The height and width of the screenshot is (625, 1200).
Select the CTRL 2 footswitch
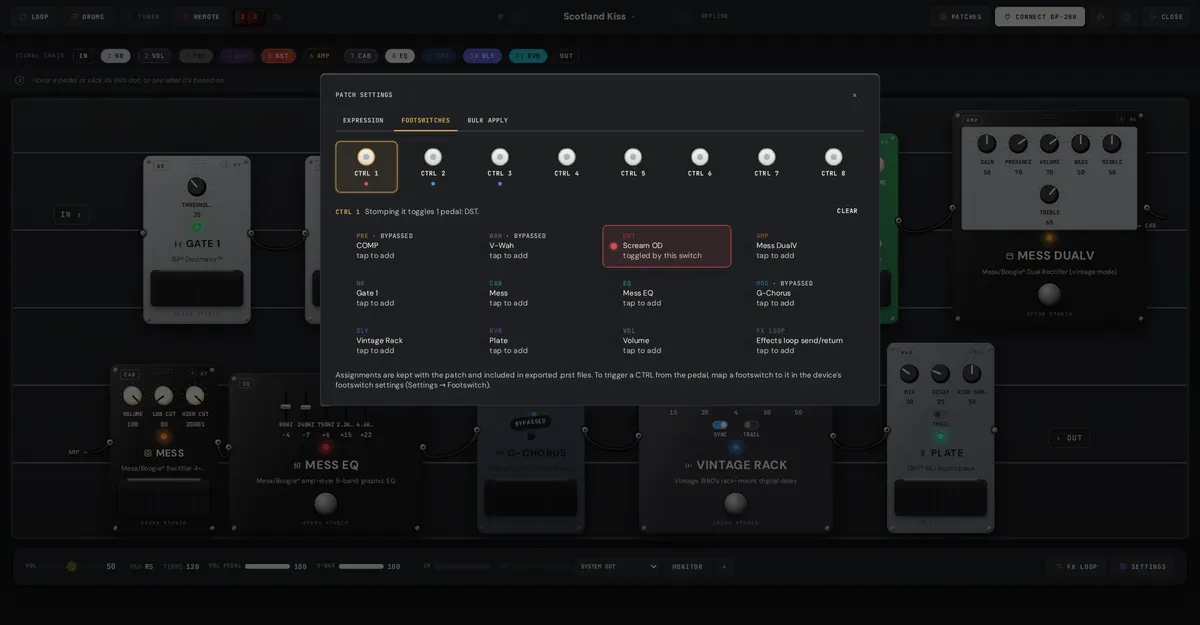point(433,166)
